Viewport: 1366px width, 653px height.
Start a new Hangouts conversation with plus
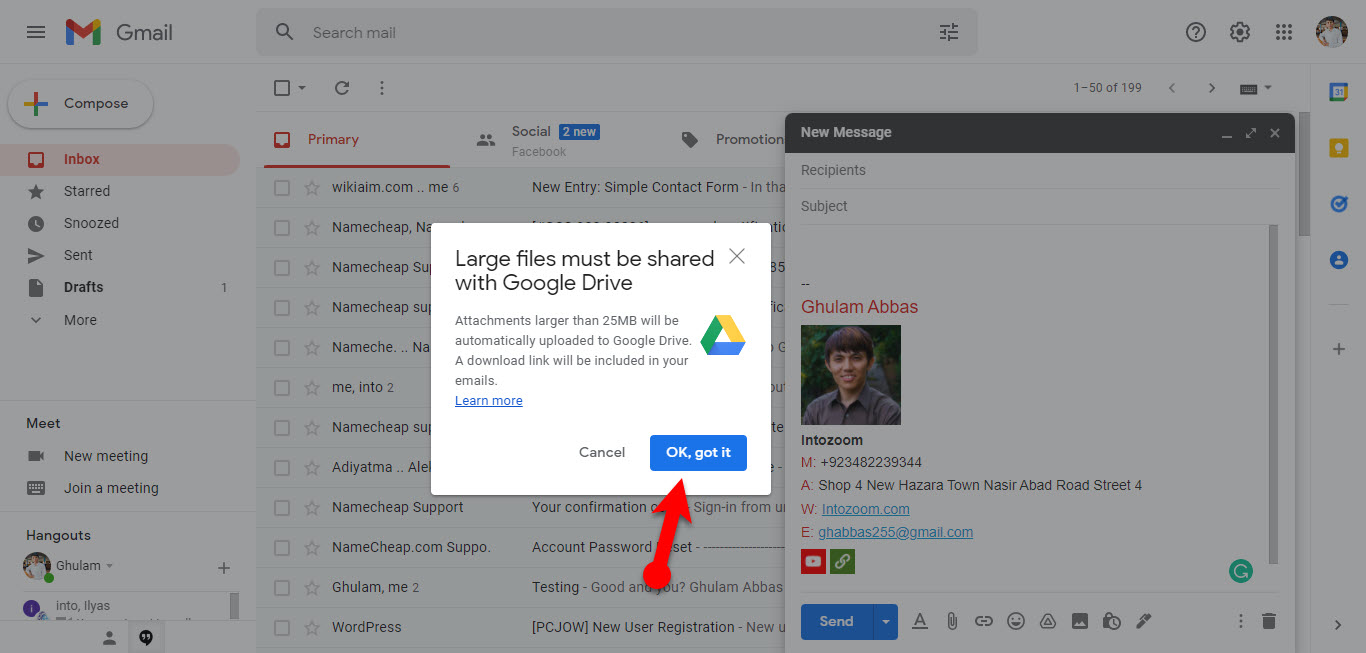pyautogui.click(x=224, y=568)
